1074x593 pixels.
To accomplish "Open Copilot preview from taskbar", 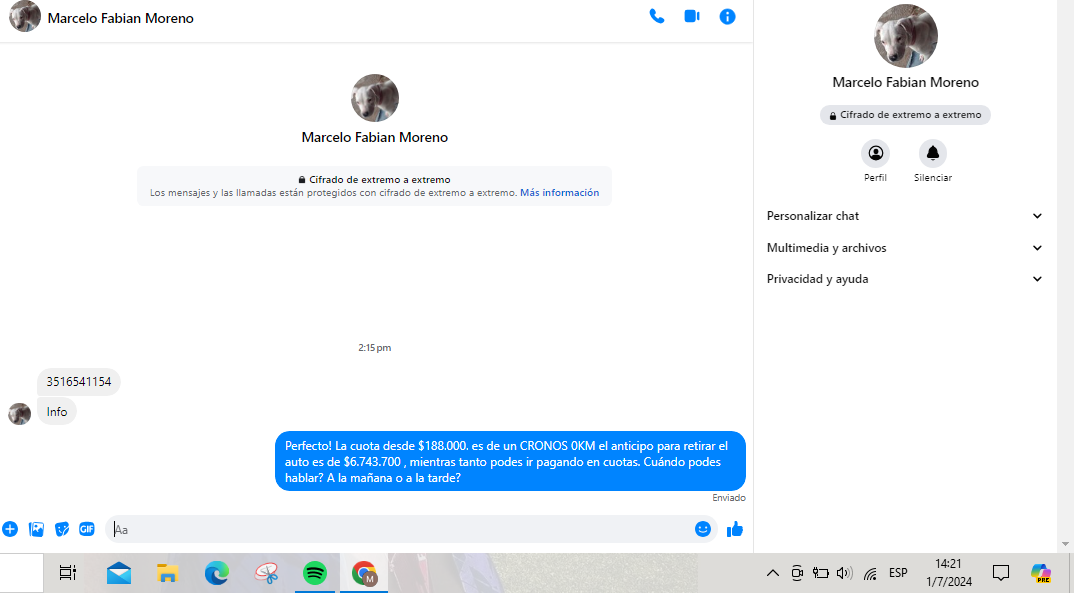I will pos(1041,573).
